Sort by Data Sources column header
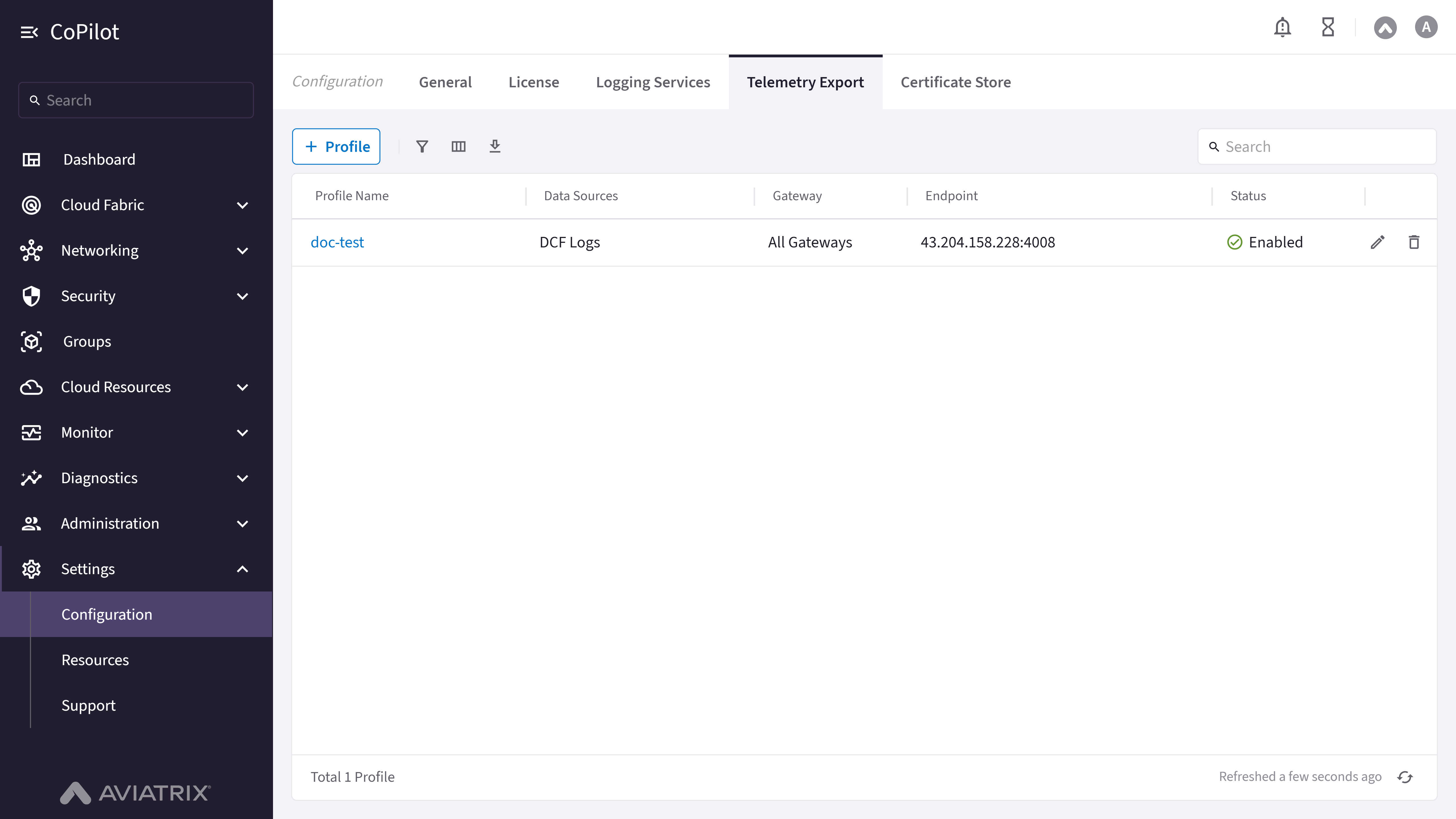Image resolution: width=1456 pixels, height=819 pixels. 580,196
